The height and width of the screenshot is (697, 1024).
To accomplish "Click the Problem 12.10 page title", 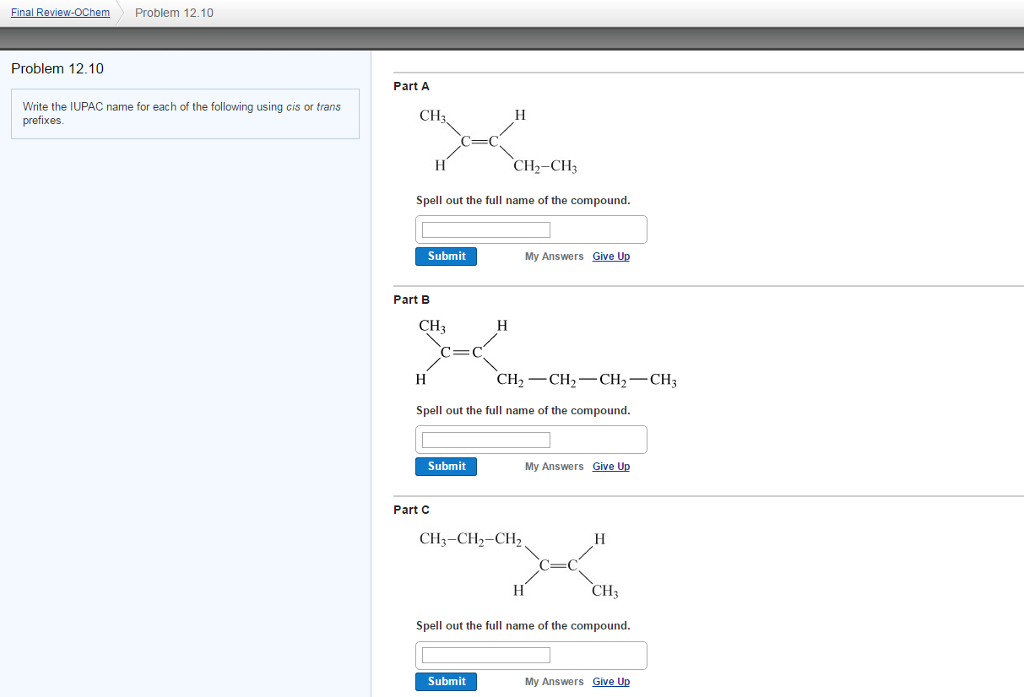I will 55,68.
